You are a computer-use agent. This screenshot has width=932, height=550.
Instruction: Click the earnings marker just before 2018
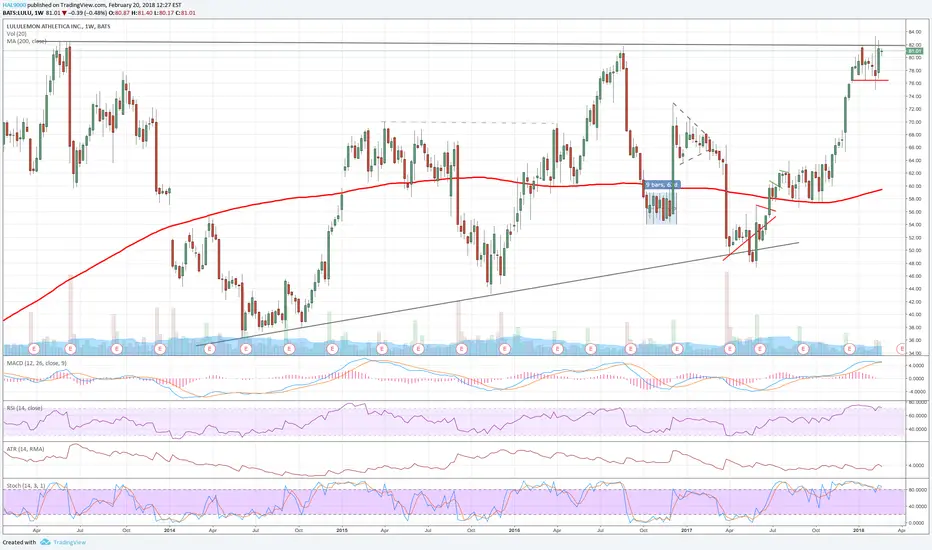tap(849, 348)
